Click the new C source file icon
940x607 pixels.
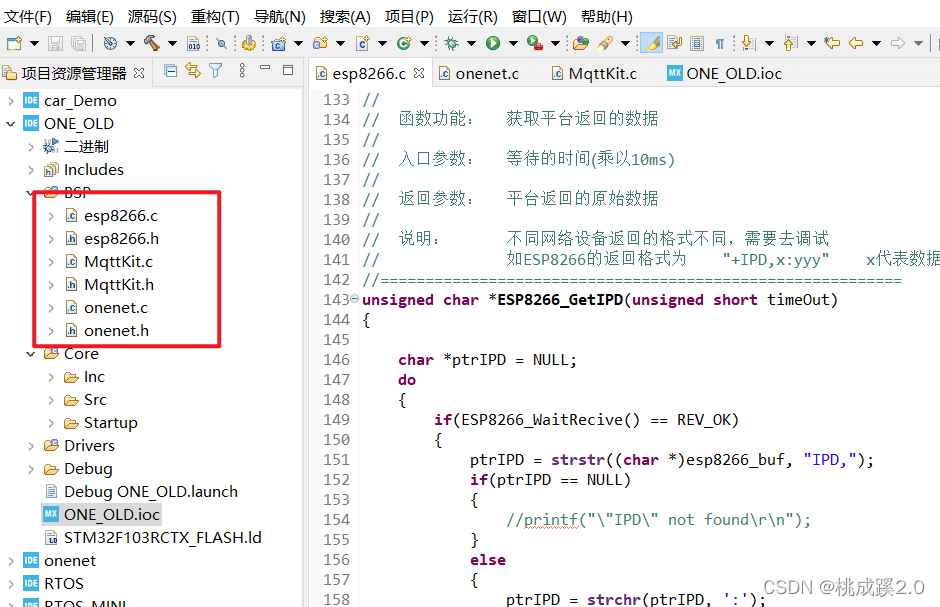click(363, 43)
